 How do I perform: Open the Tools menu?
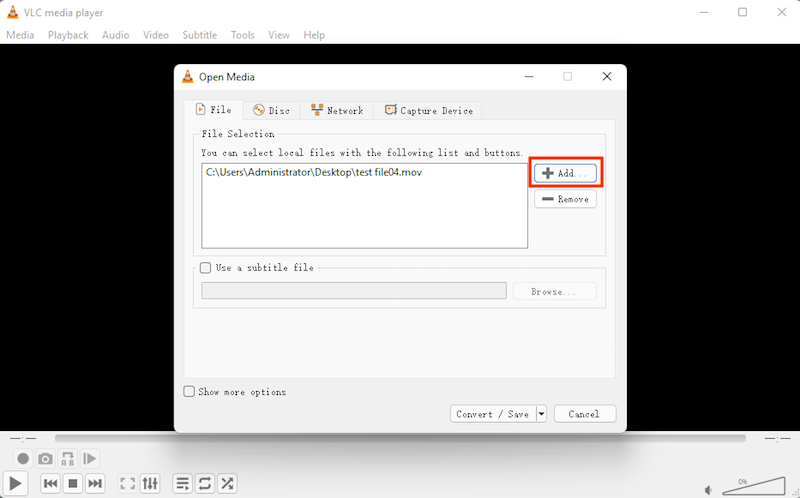242,35
